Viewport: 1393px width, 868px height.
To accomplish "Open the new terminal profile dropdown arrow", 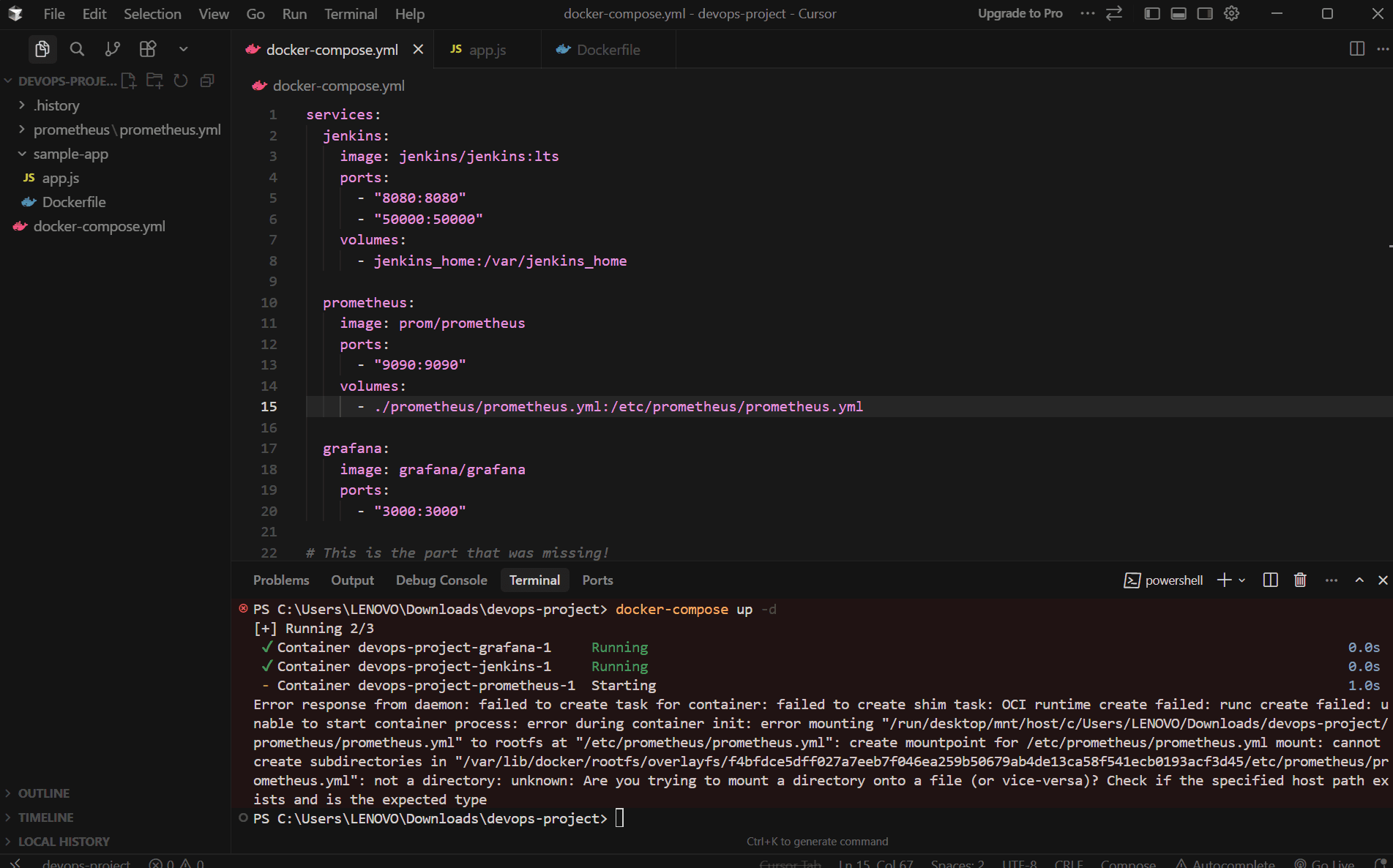I will coord(1242,580).
